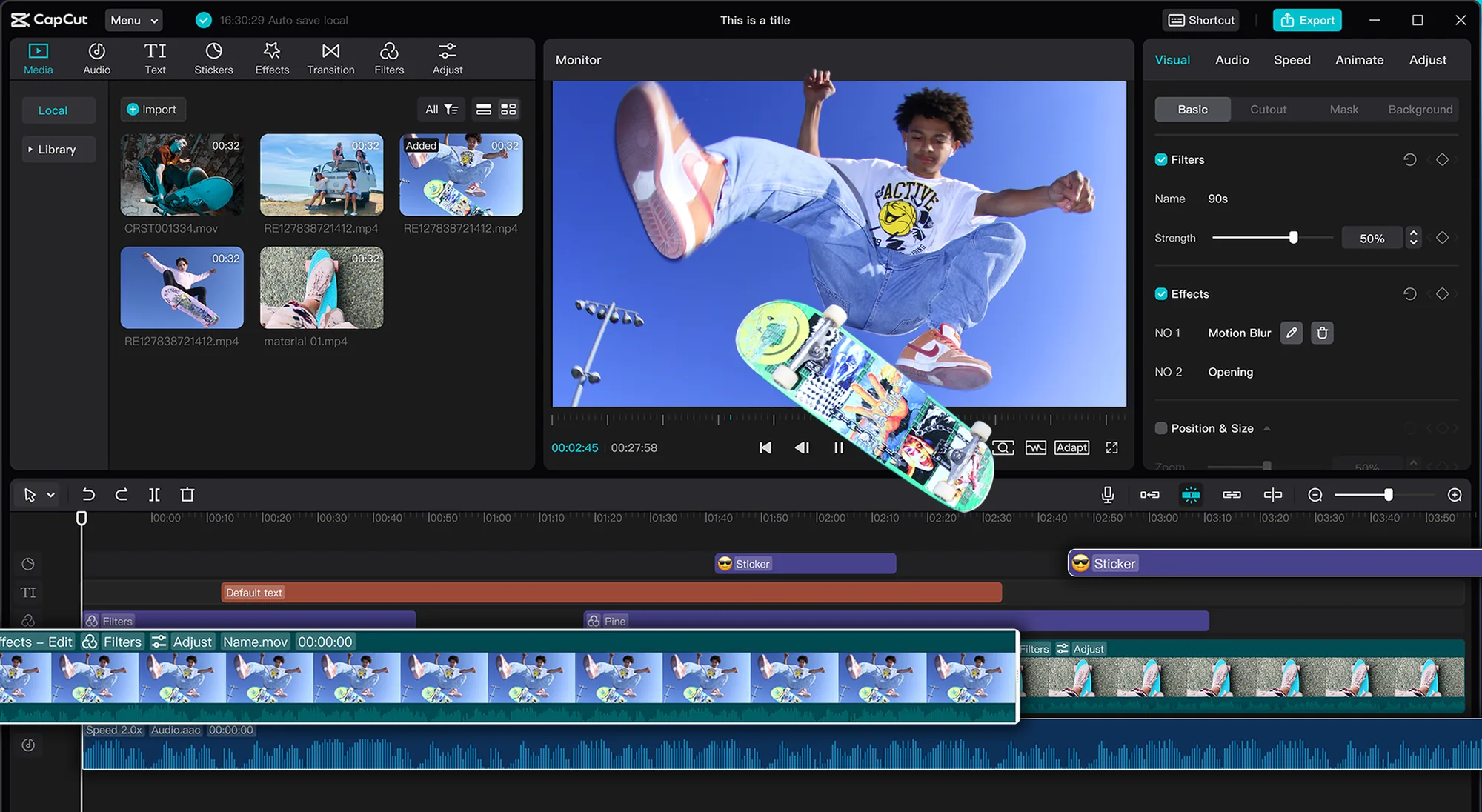
Task: Delete selected clip with trash icon
Action: 187,494
